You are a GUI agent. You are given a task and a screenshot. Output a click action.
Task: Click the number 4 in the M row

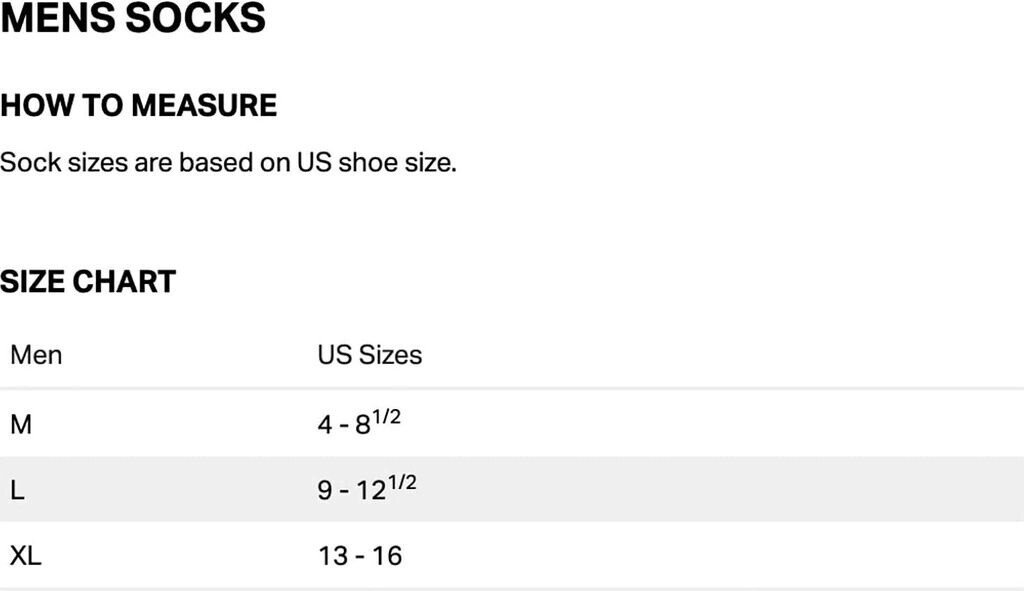point(325,425)
